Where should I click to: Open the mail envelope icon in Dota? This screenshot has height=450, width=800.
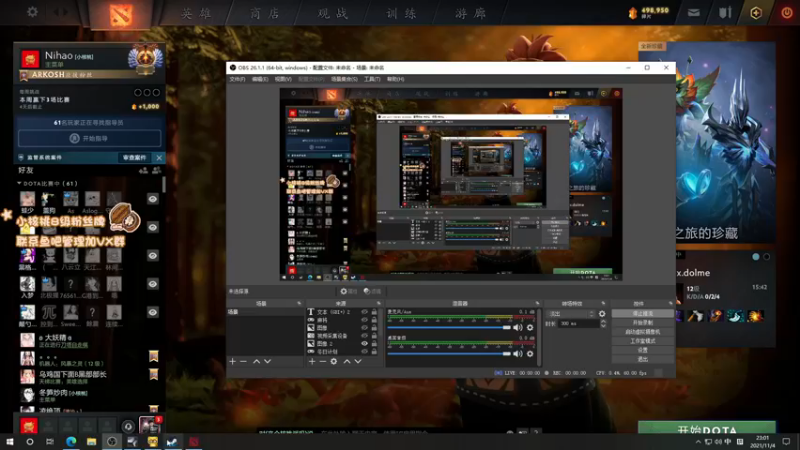[x=692, y=12]
